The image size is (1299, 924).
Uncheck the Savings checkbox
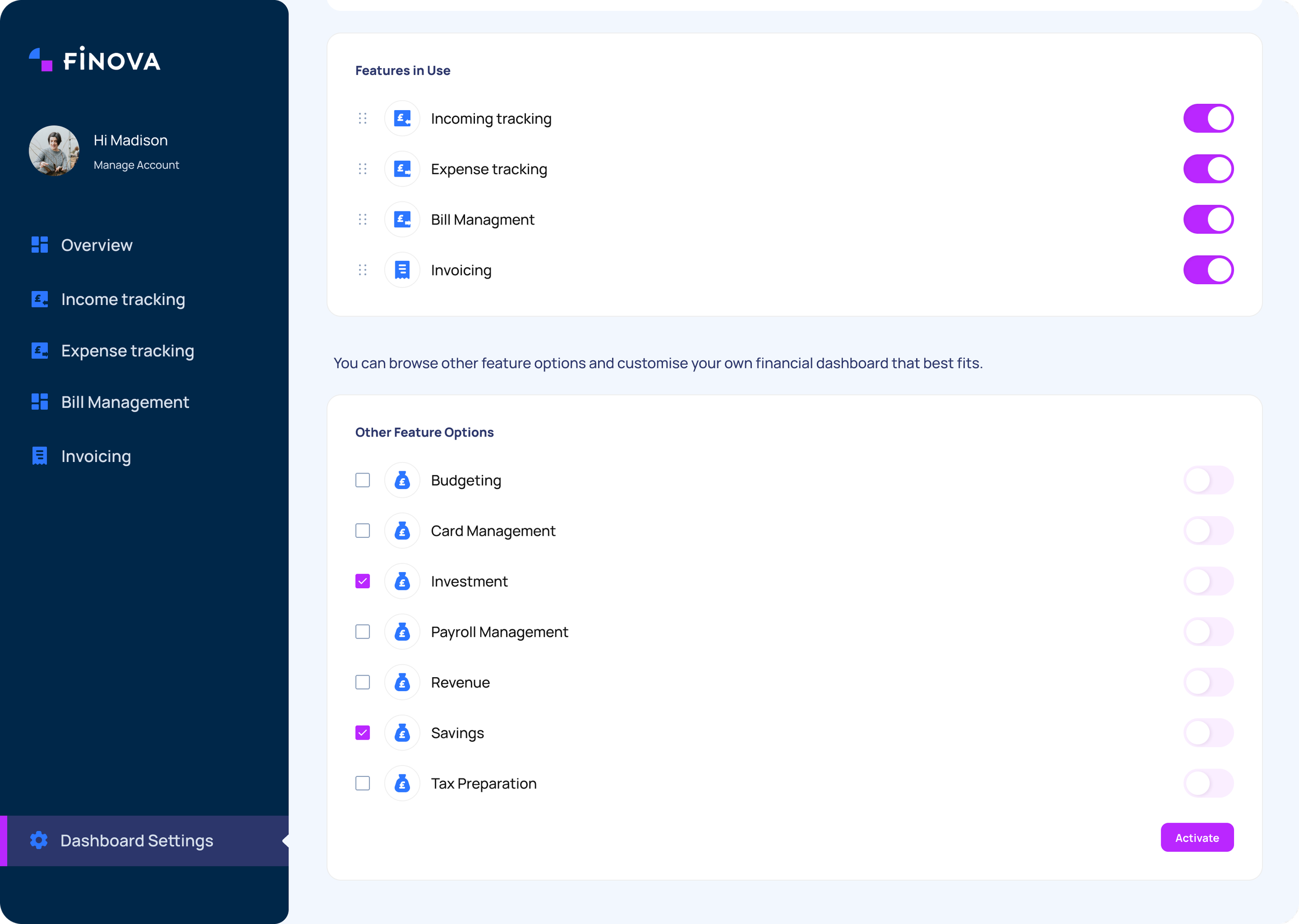point(362,733)
